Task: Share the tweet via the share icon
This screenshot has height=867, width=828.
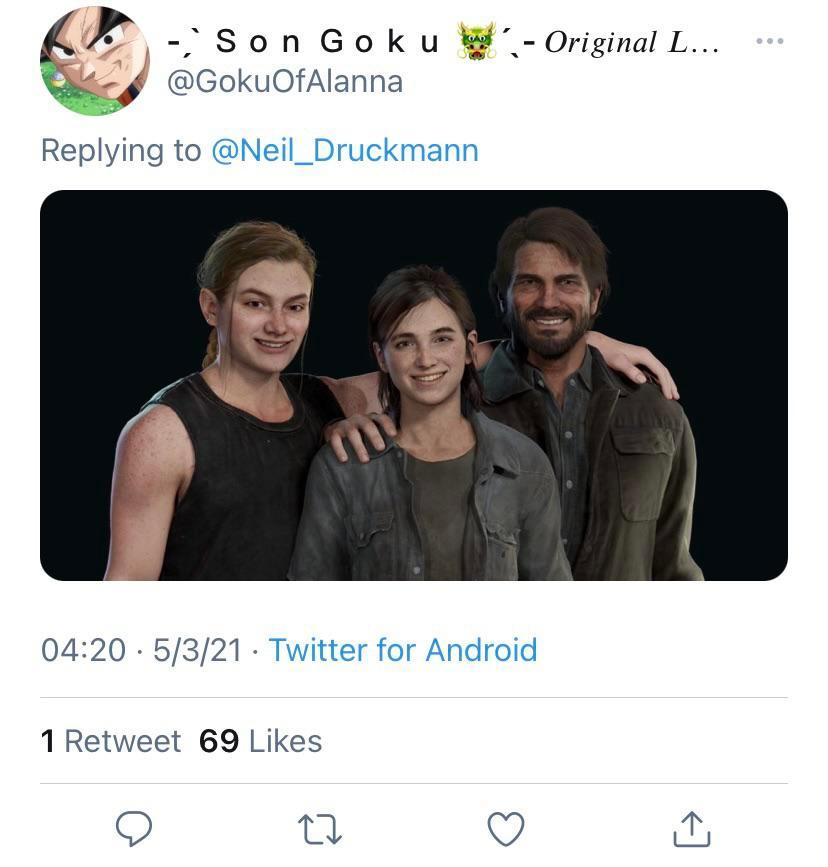Action: tap(692, 828)
